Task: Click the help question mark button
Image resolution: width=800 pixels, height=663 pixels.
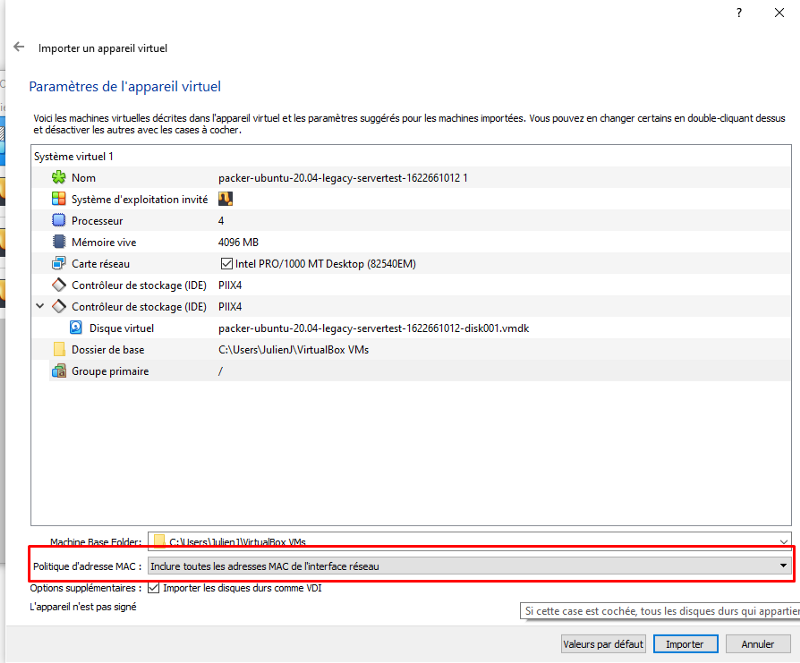Action: tap(740, 13)
